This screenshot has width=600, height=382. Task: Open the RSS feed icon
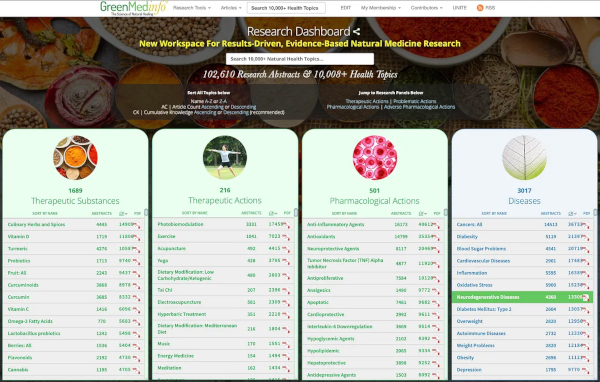click(480, 8)
